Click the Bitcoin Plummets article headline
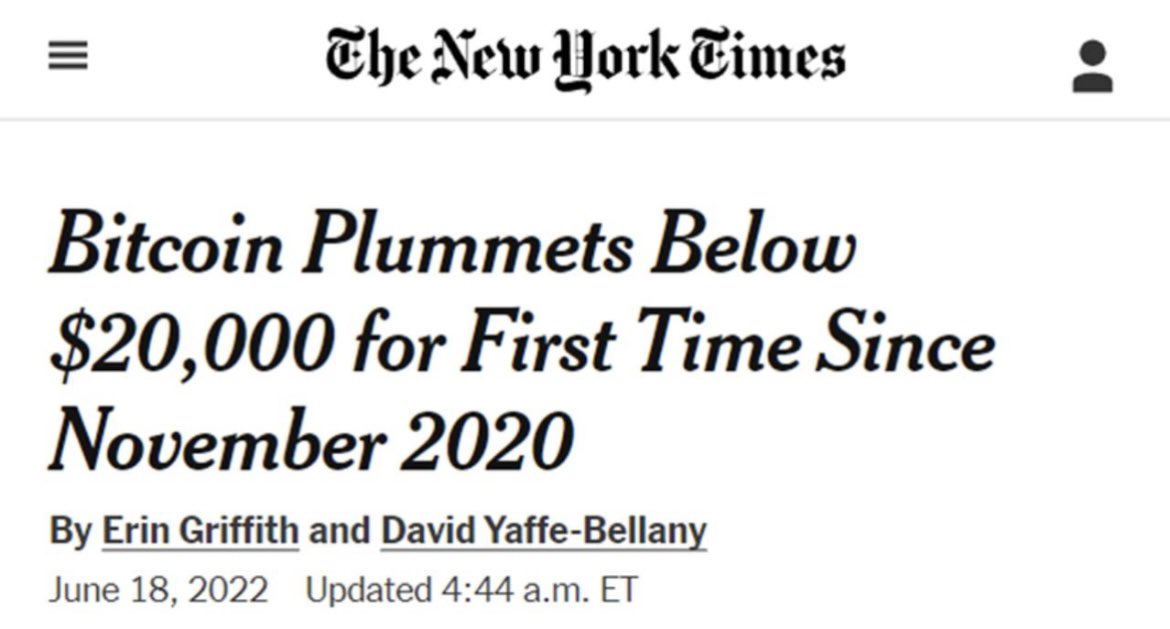The image size is (1170, 629). [x=522, y=341]
